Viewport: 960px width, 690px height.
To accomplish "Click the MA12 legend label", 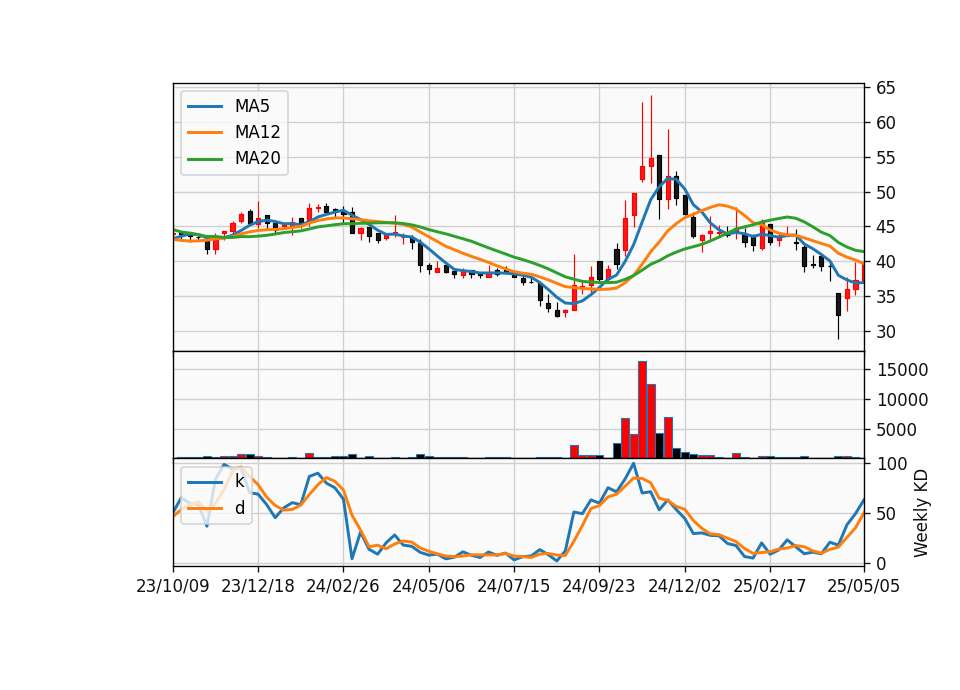I will coord(257,132).
